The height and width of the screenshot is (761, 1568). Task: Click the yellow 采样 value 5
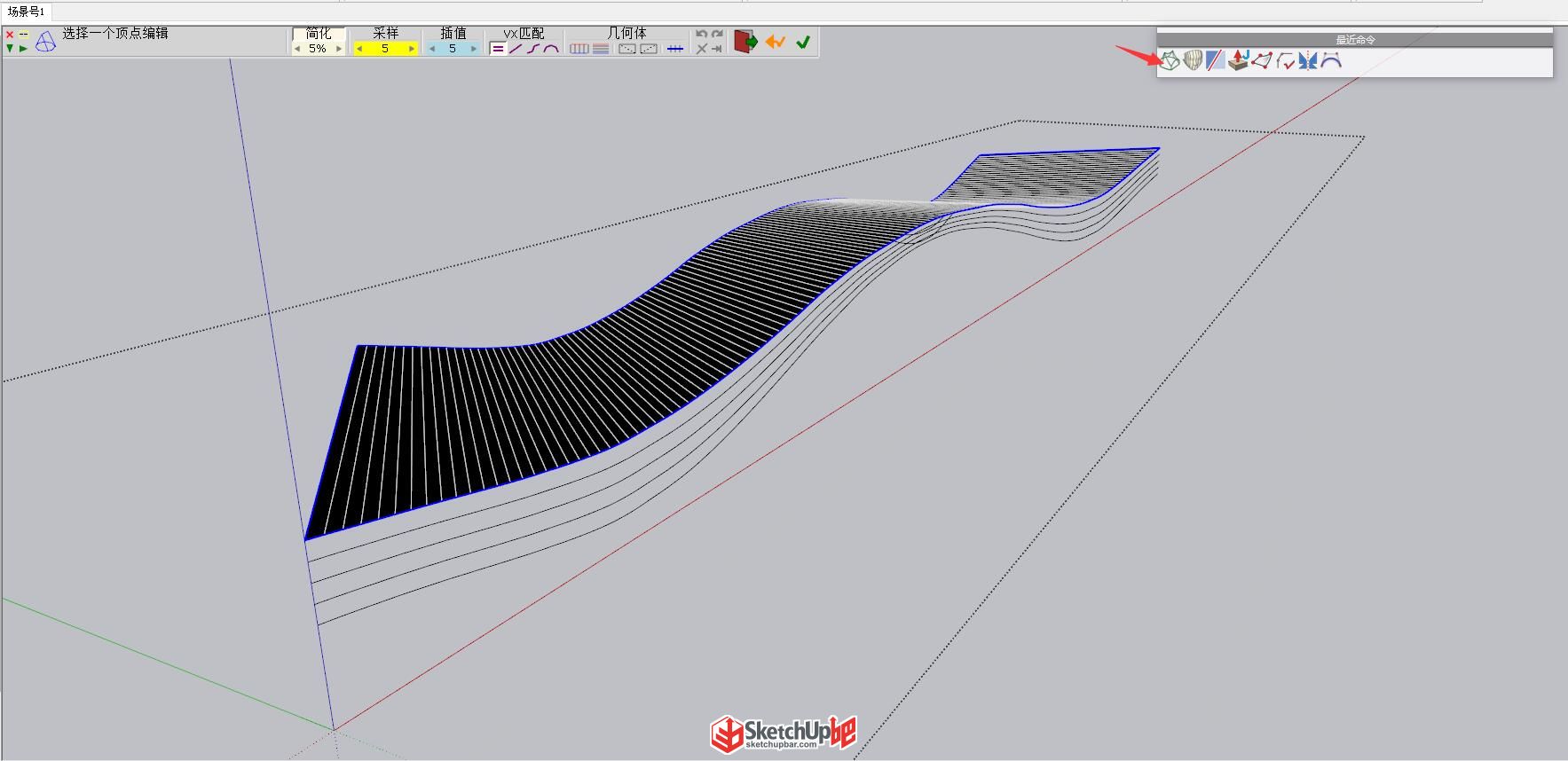point(385,49)
